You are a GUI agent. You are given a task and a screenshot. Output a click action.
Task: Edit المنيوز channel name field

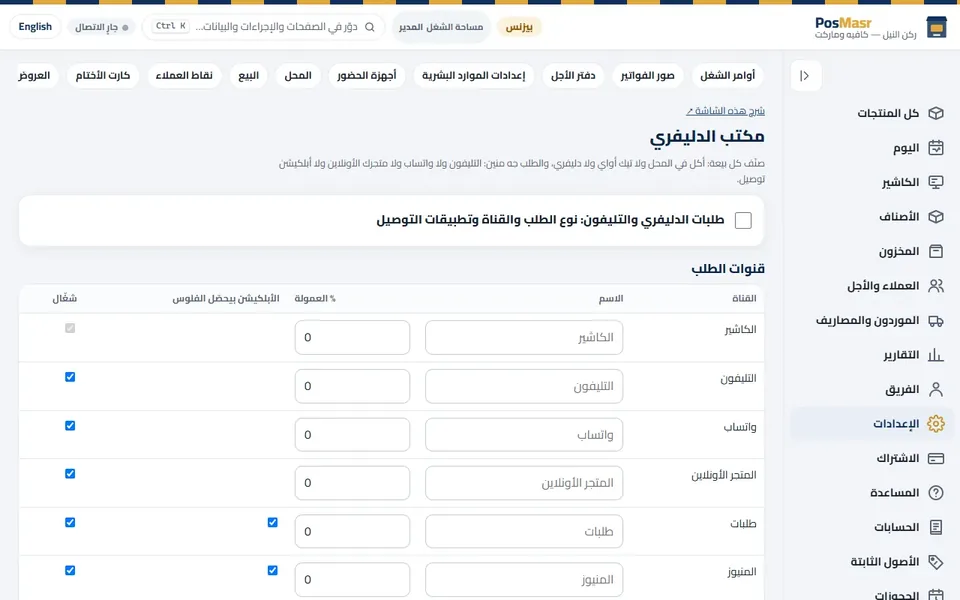click(x=524, y=580)
